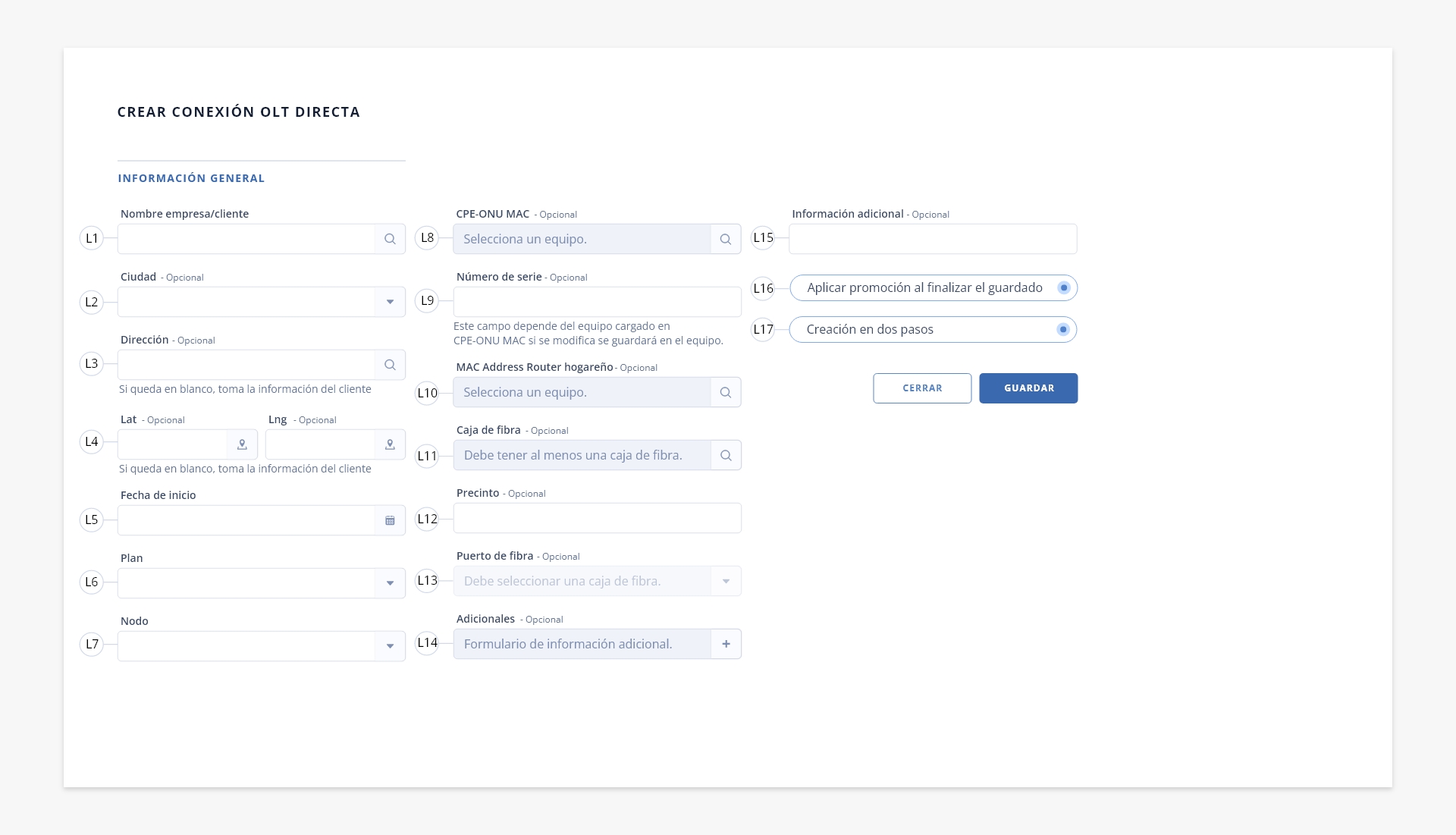Click the GUARDAR button
Image resolution: width=1456 pixels, height=835 pixels.
1028,388
